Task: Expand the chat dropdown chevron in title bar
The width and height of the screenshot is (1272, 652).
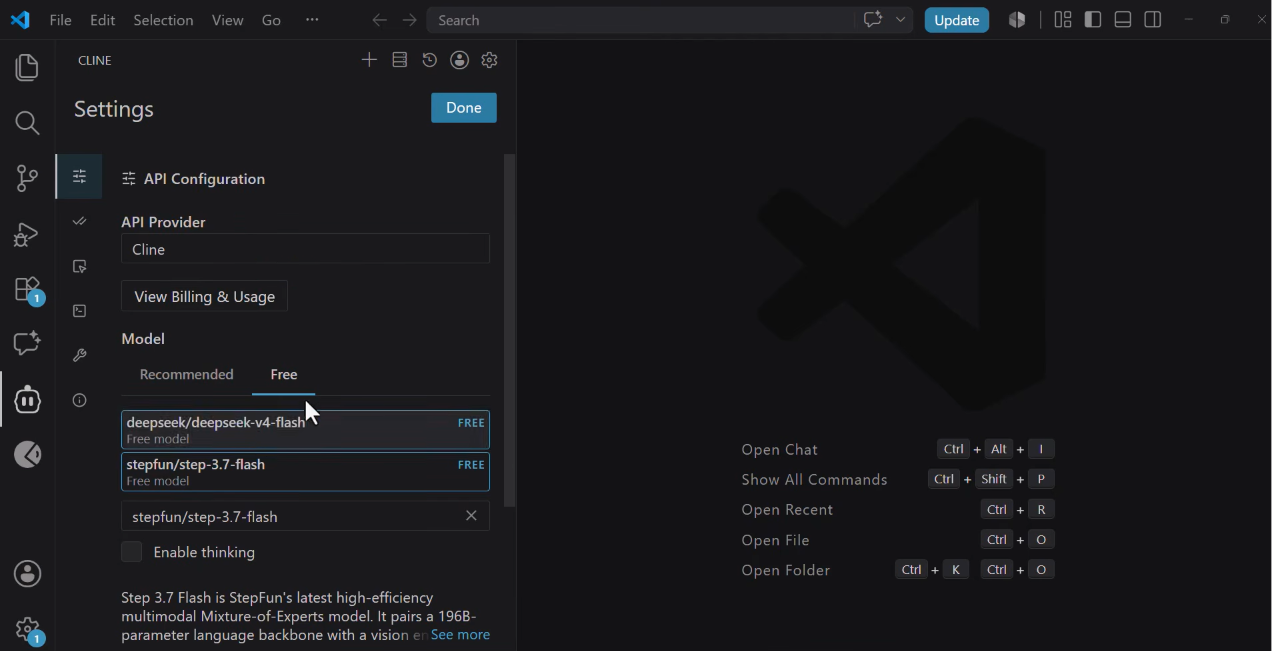Action: click(901, 20)
